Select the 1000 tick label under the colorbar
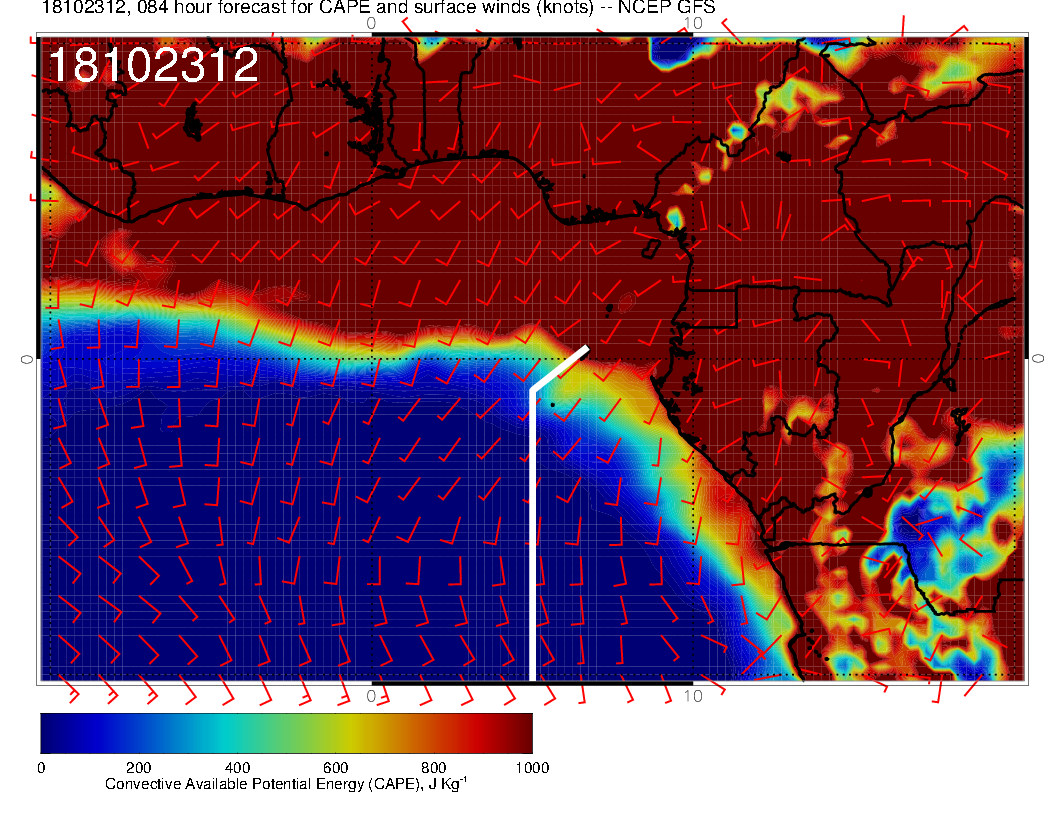The width and height of the screenshot is (1056, 816). point(531,768)
